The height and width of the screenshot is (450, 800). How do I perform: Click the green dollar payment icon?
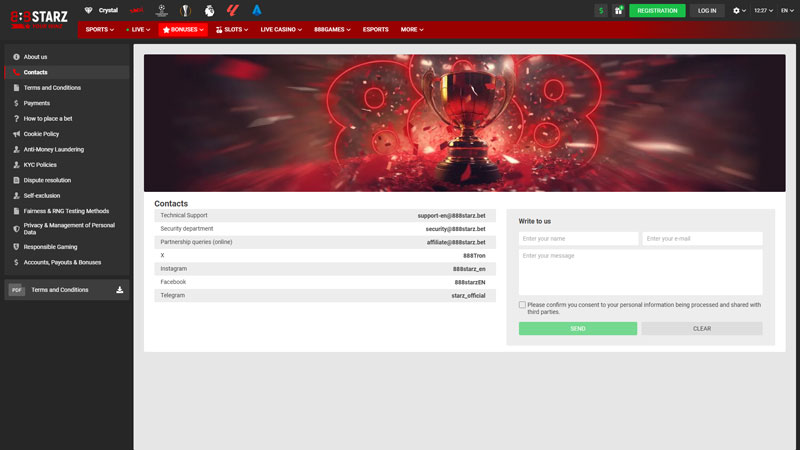coord(600,11)
